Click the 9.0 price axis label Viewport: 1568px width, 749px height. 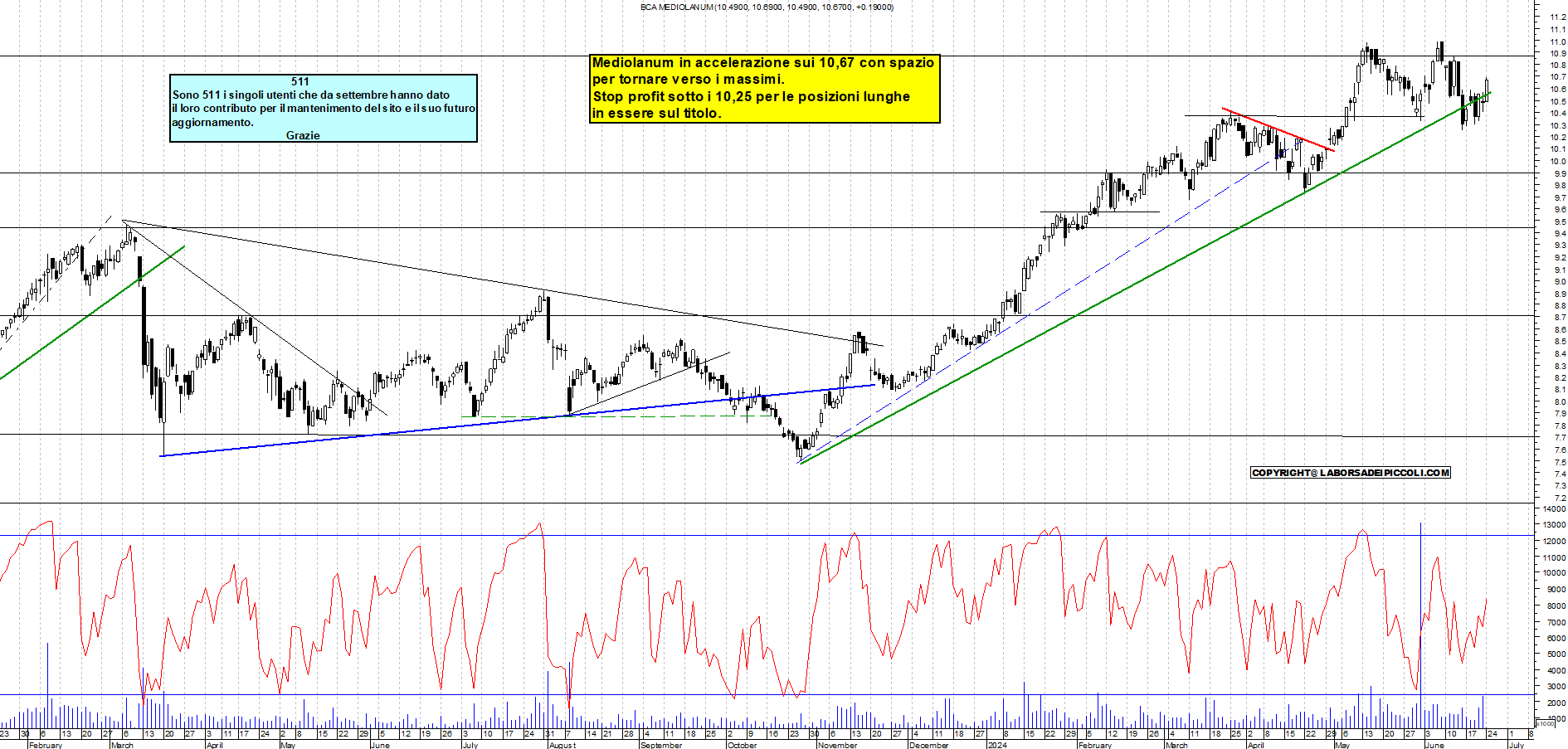(x=1560, y=282)
